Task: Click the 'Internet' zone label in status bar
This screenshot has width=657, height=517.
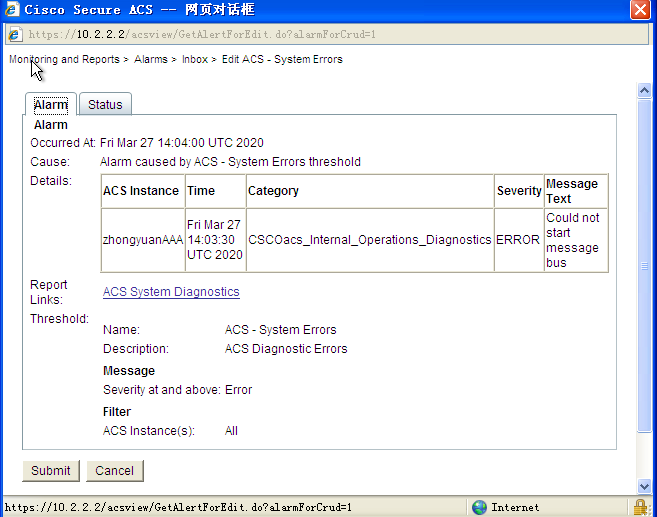Action: [515, 507]
